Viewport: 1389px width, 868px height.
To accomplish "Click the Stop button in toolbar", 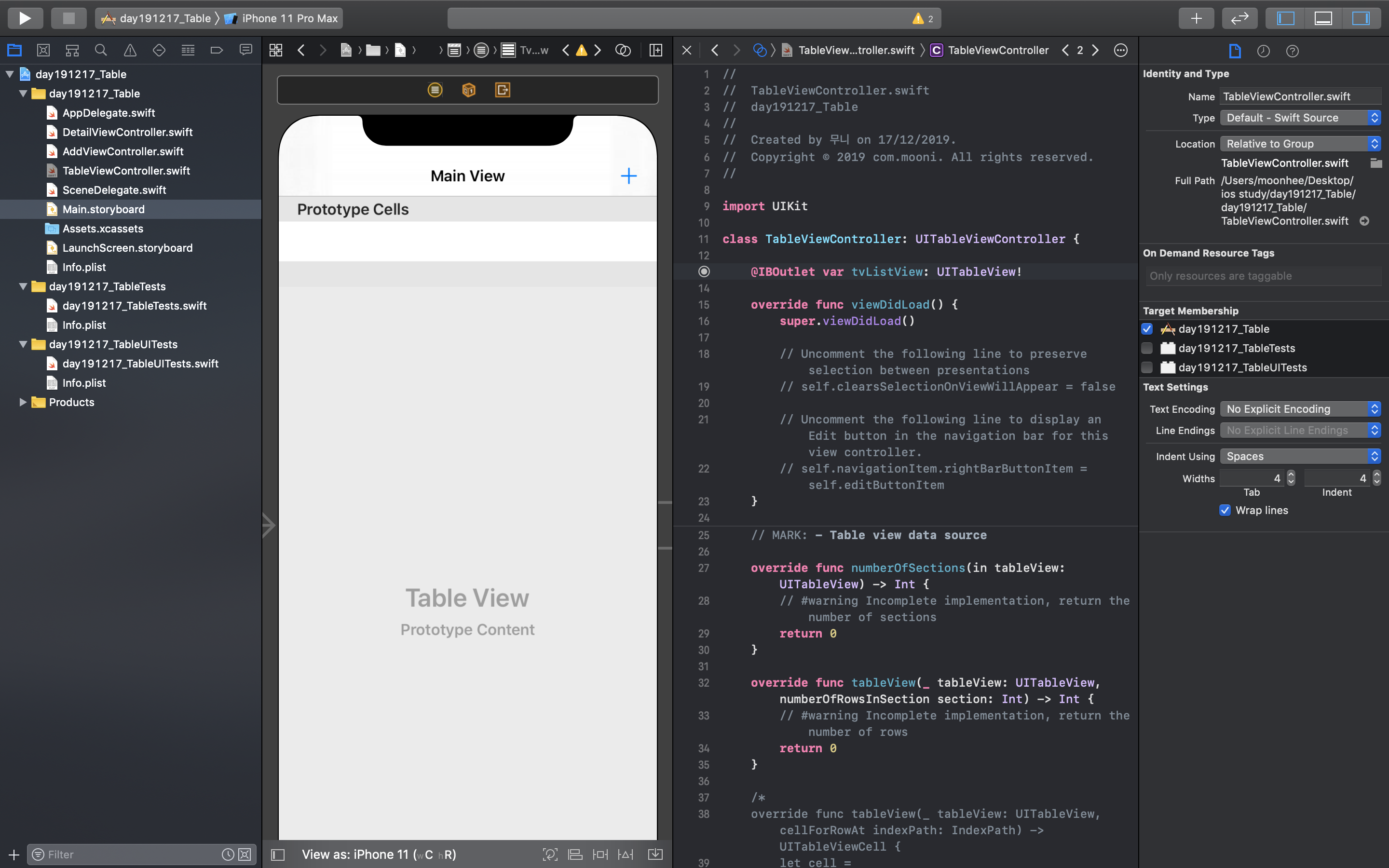I will (x=68, y=18).
